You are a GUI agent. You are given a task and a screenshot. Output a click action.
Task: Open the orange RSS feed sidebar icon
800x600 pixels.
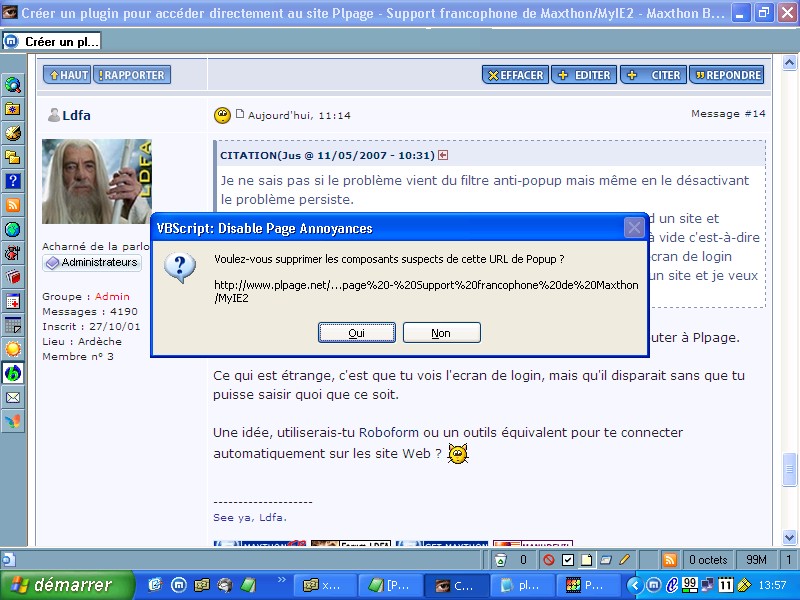[13, 205]
